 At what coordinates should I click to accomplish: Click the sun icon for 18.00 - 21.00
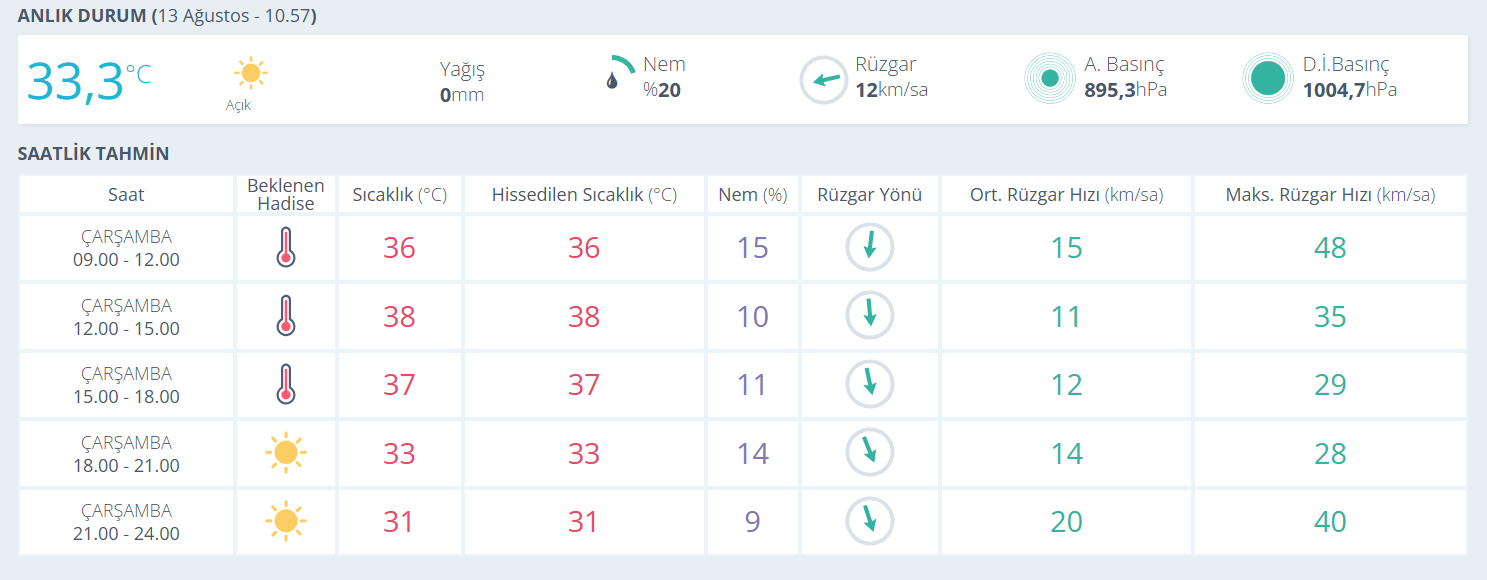pyautogui.click(x=286, y=454)
